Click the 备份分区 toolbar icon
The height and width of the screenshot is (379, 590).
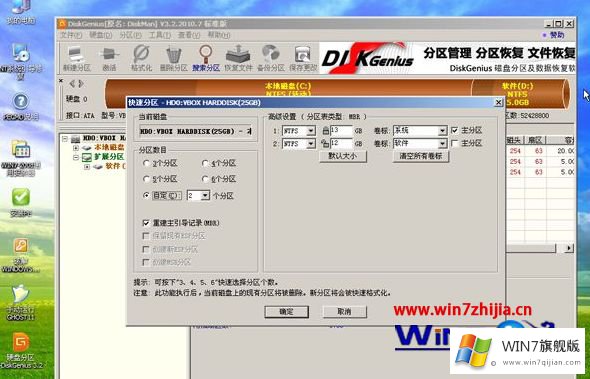270,58
